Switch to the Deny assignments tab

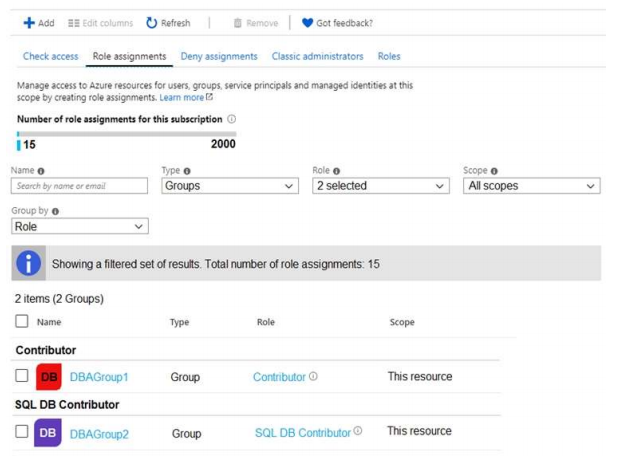(219, 56)
